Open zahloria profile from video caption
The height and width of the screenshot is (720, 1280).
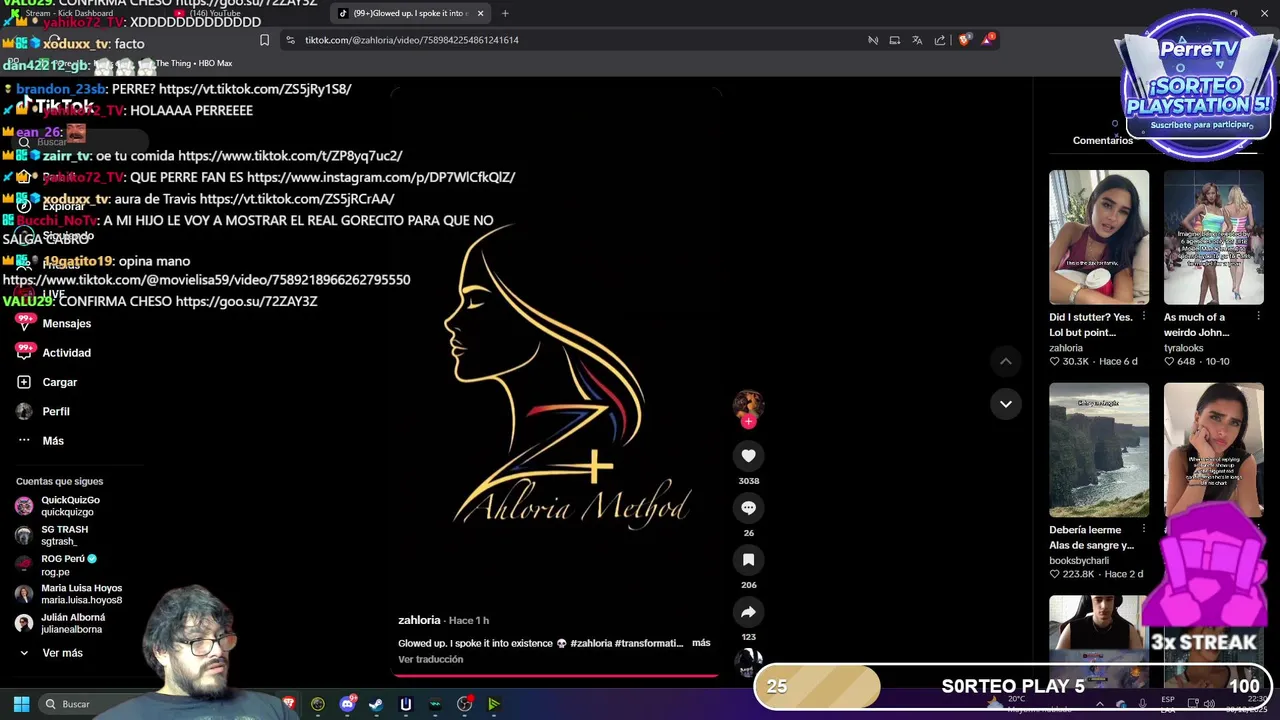click(419, 620)
